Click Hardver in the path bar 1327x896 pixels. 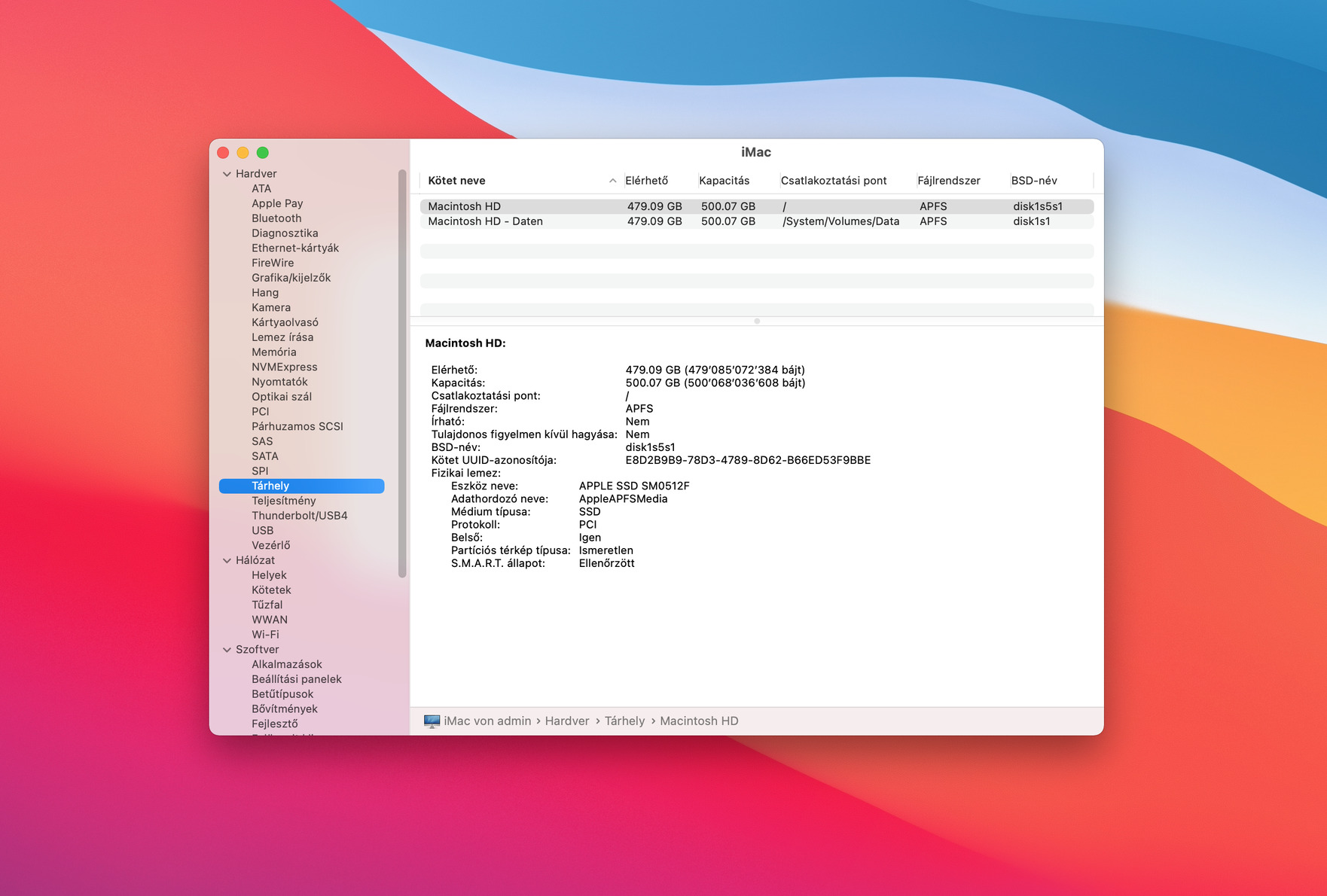[x=567, y=721]
